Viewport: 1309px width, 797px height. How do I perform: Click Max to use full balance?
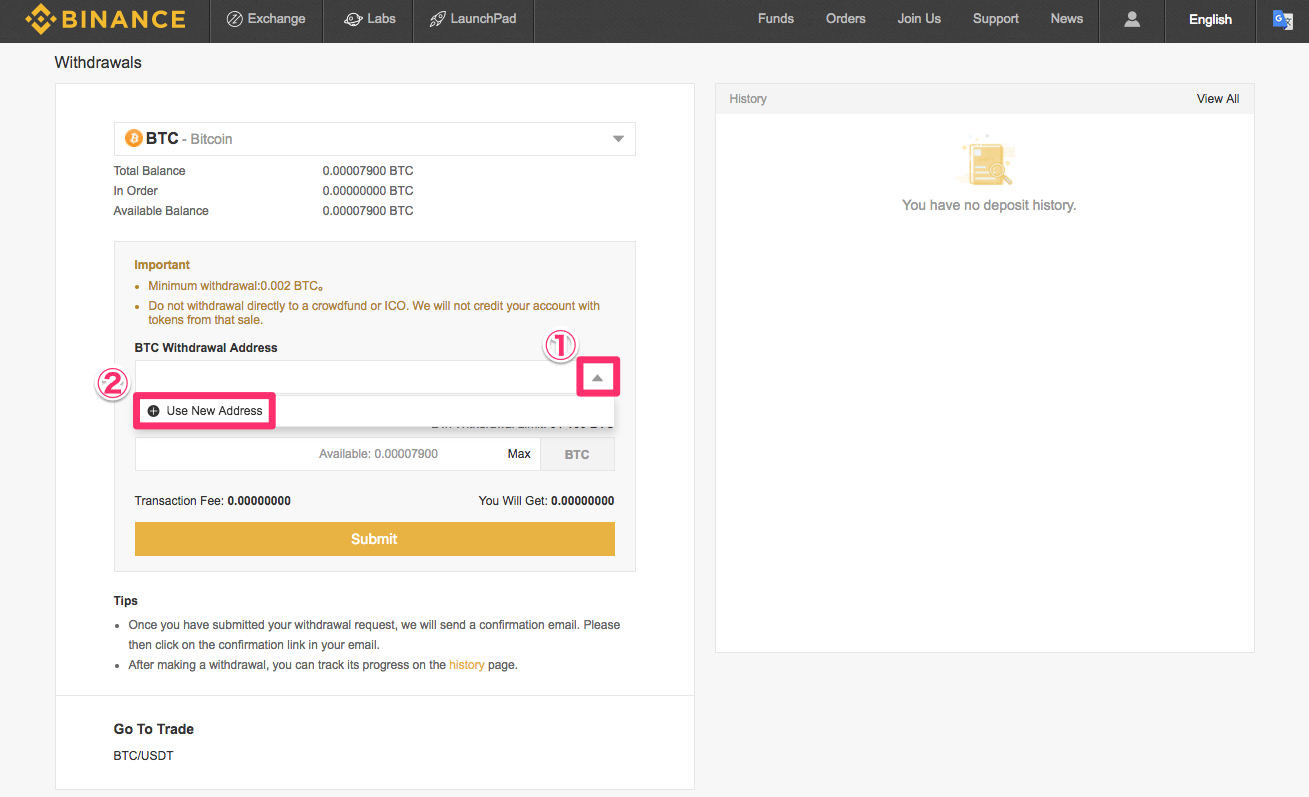(519, 454)
